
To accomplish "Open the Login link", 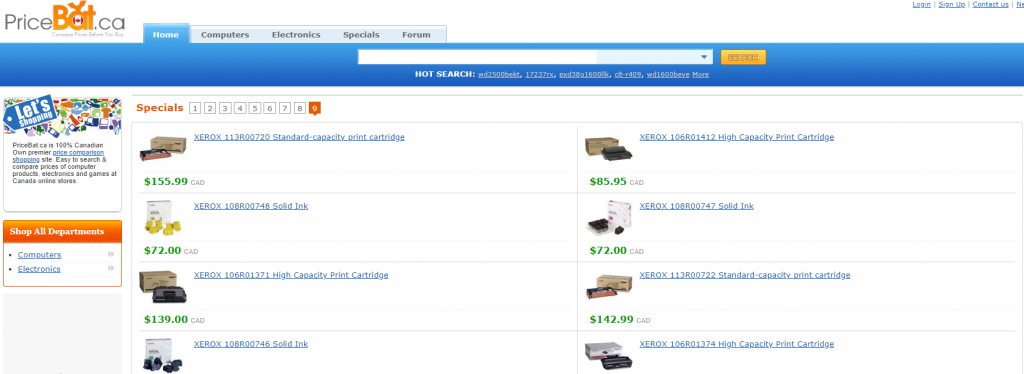I will click(x=921, y=5).
